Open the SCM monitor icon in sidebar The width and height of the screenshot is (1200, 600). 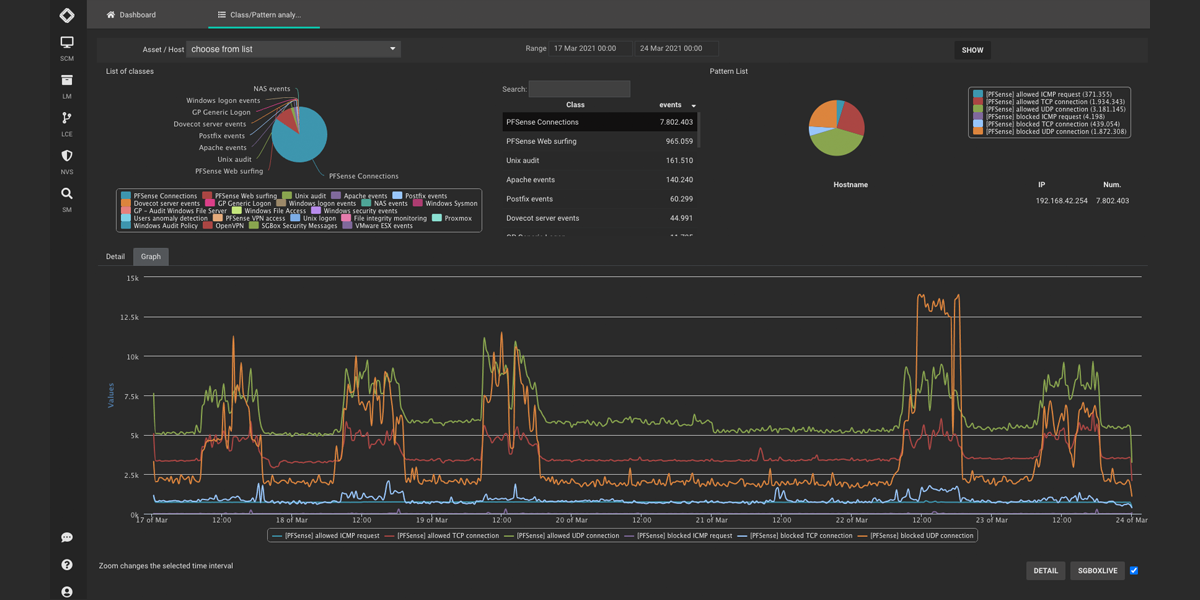(x=67, y=43)
